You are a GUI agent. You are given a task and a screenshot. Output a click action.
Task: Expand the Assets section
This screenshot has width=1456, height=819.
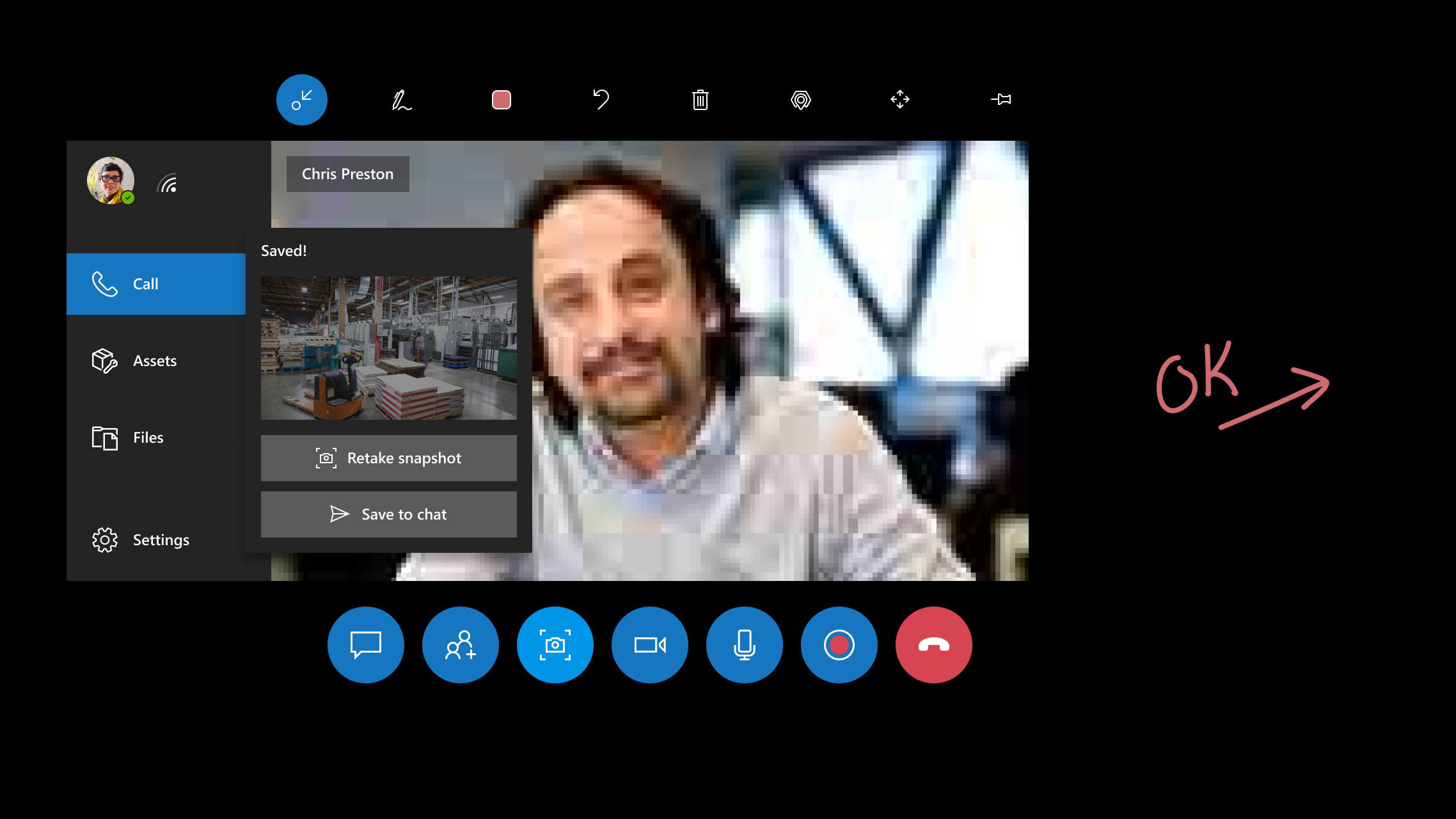[x=155, y=360]
